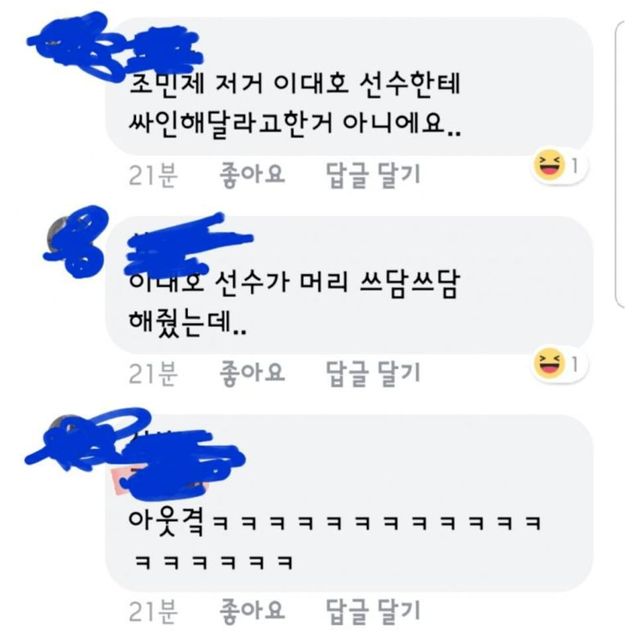
Task: Reply to the 조민제 저거 이대호 comment
Action: tap(373, 175)
